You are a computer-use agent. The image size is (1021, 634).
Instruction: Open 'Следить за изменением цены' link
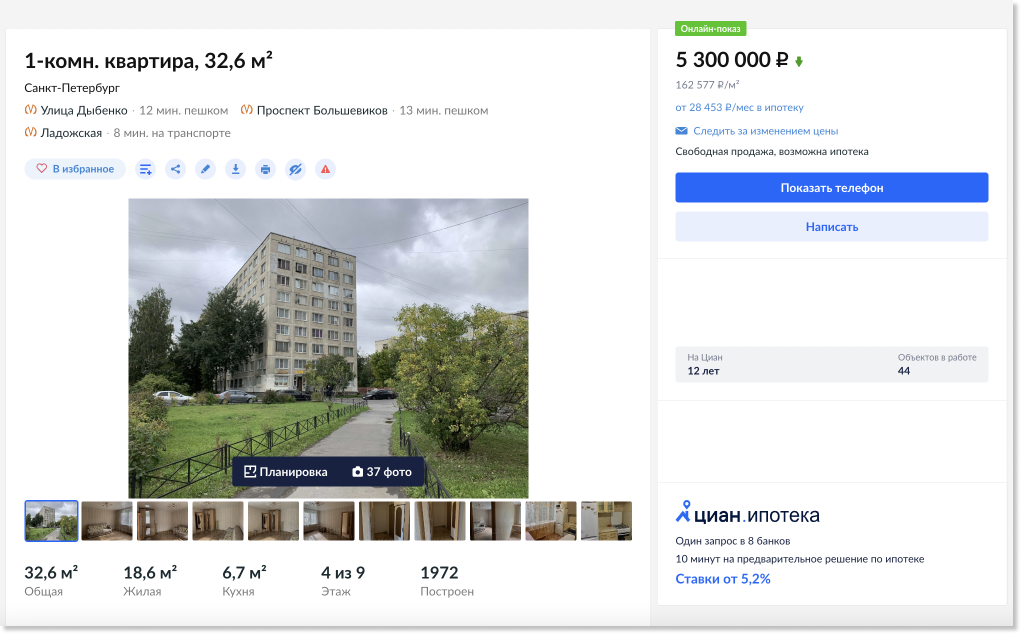[765, 131]
